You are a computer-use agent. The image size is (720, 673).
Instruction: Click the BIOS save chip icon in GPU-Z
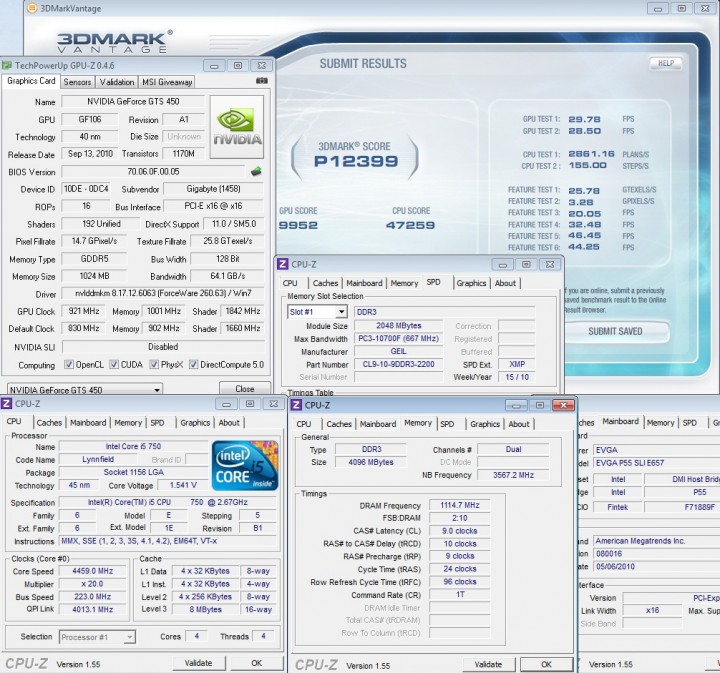coord(256,172)
